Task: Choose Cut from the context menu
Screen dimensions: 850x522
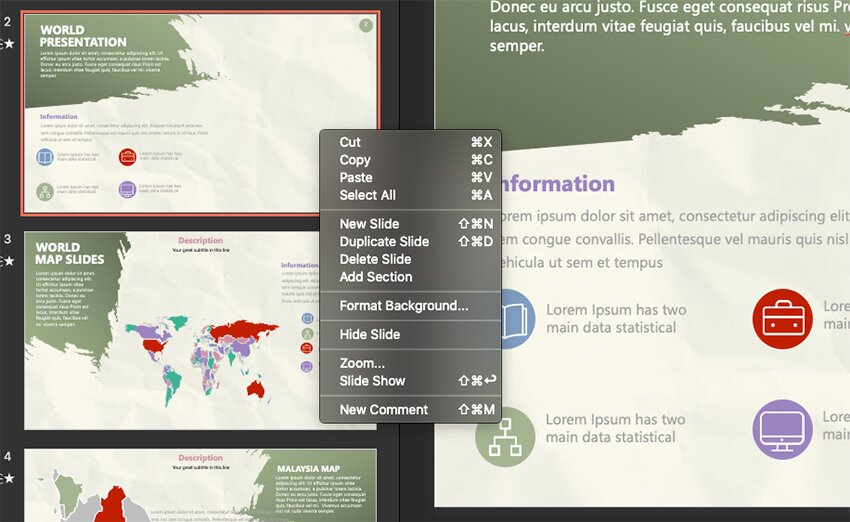Action: coord(350,142)
